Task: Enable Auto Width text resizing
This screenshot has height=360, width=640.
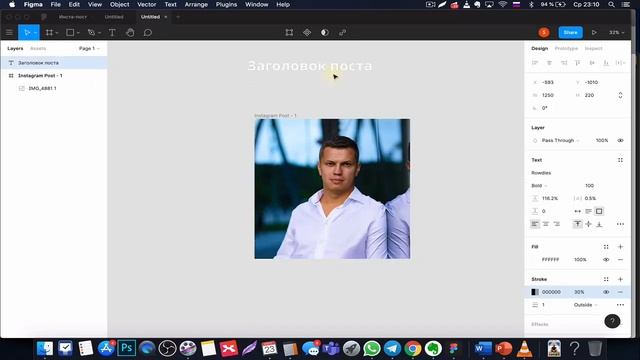Action: [x=577, y=211]
